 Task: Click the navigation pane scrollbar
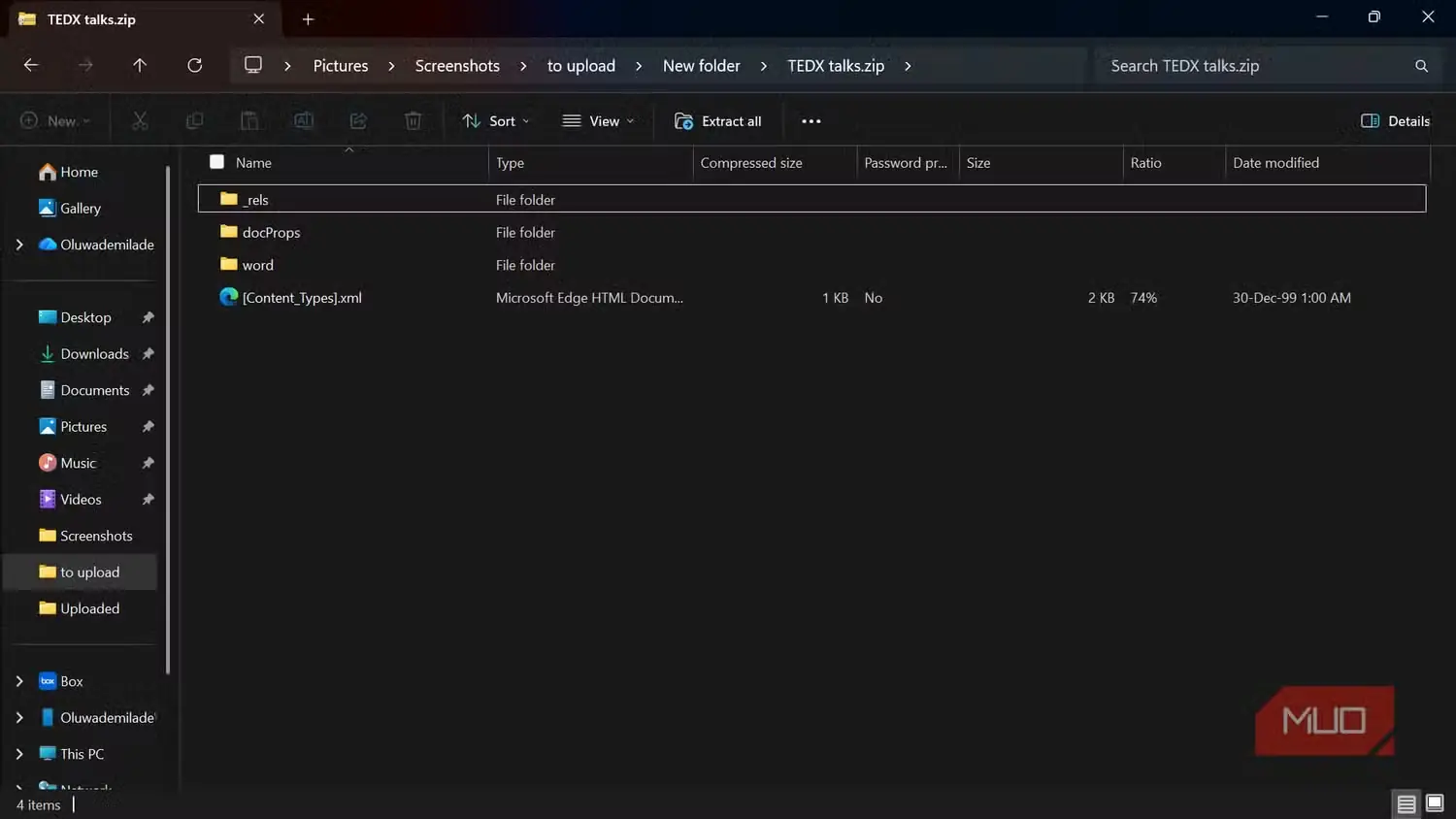[x=168, y=419]
